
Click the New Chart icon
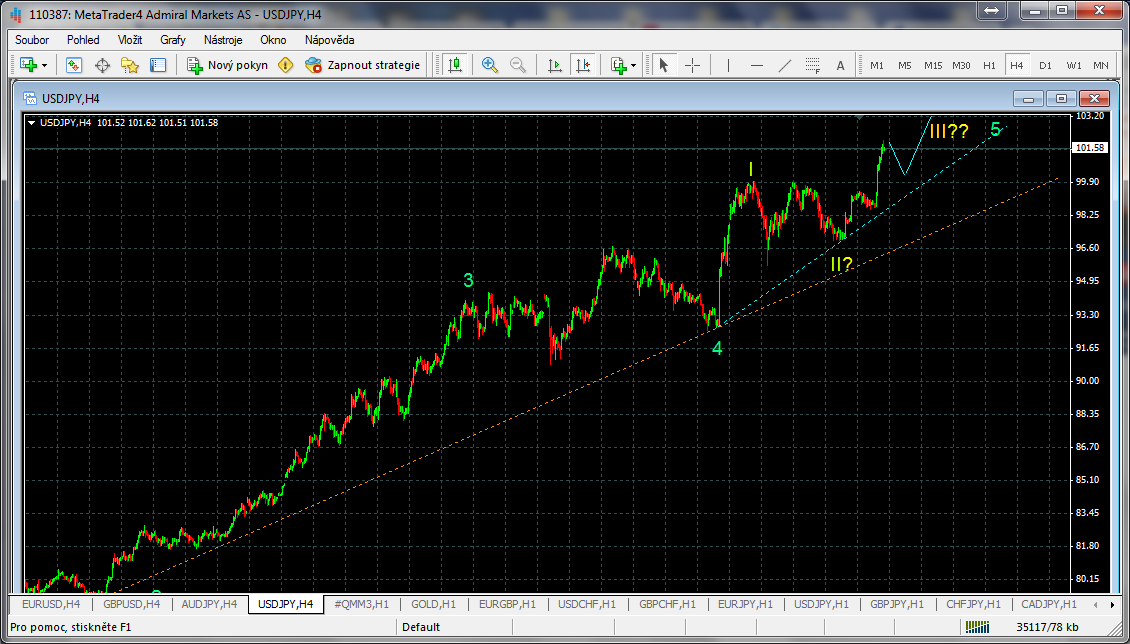click(x=29, y=66)
